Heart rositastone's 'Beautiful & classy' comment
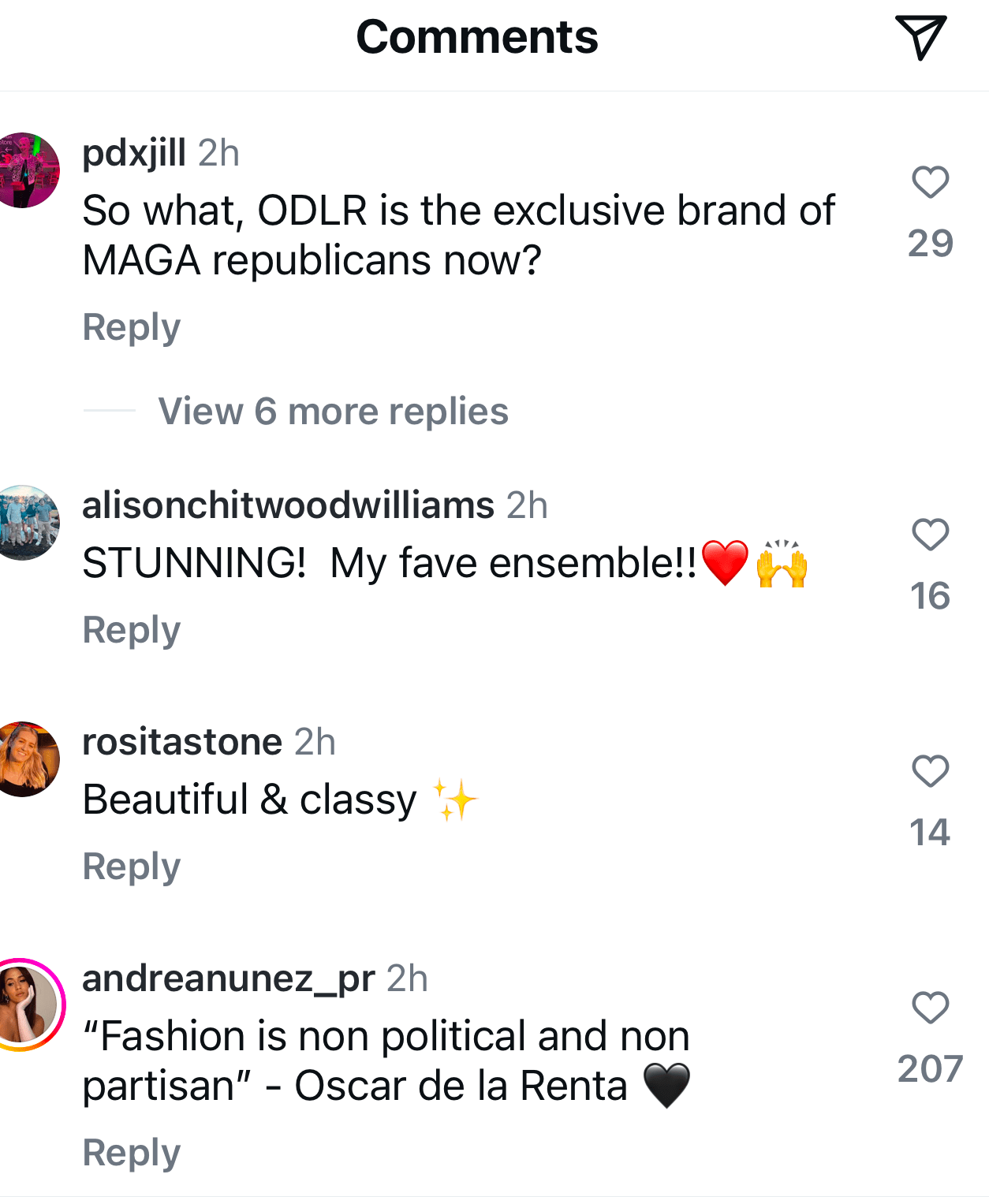Screen dimensions: 989x1204 click(x=930, y=770)
